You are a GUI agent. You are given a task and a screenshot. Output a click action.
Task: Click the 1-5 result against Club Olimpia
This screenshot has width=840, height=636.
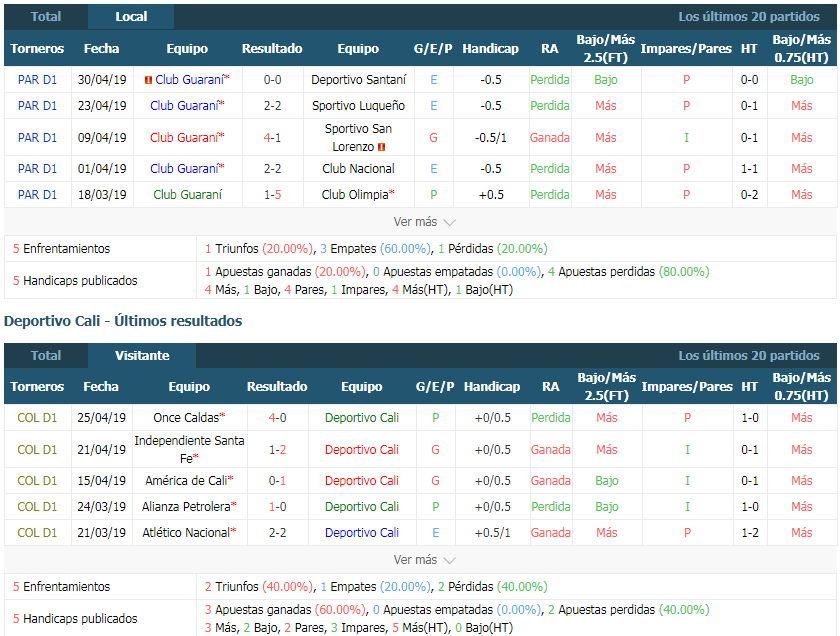(272, 194)
